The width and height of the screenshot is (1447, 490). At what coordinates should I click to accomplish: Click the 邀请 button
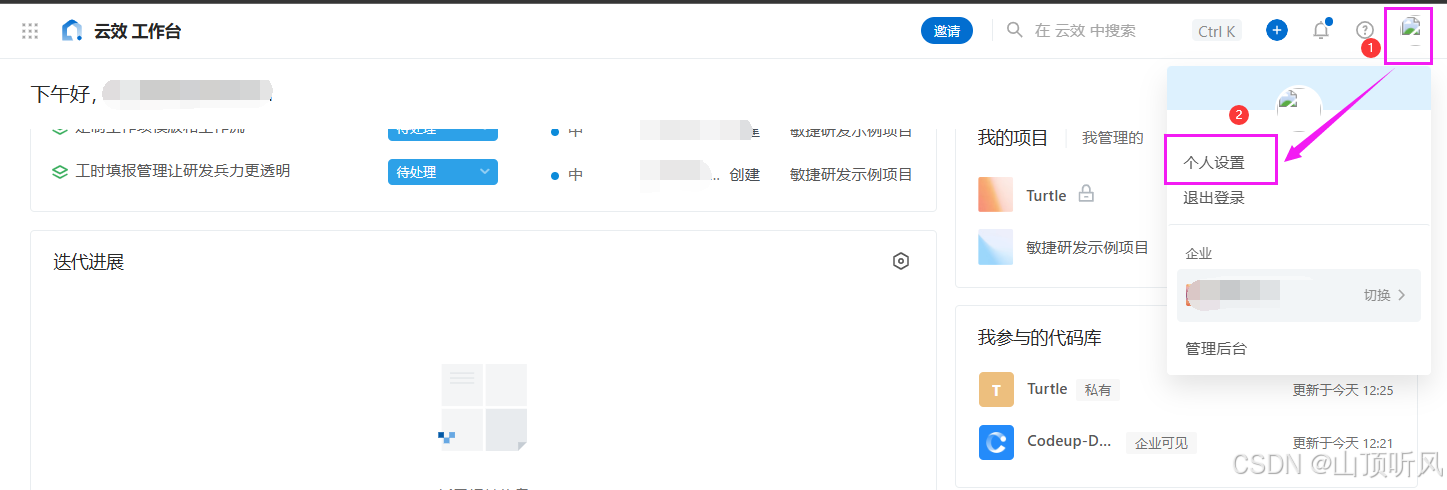947,31
